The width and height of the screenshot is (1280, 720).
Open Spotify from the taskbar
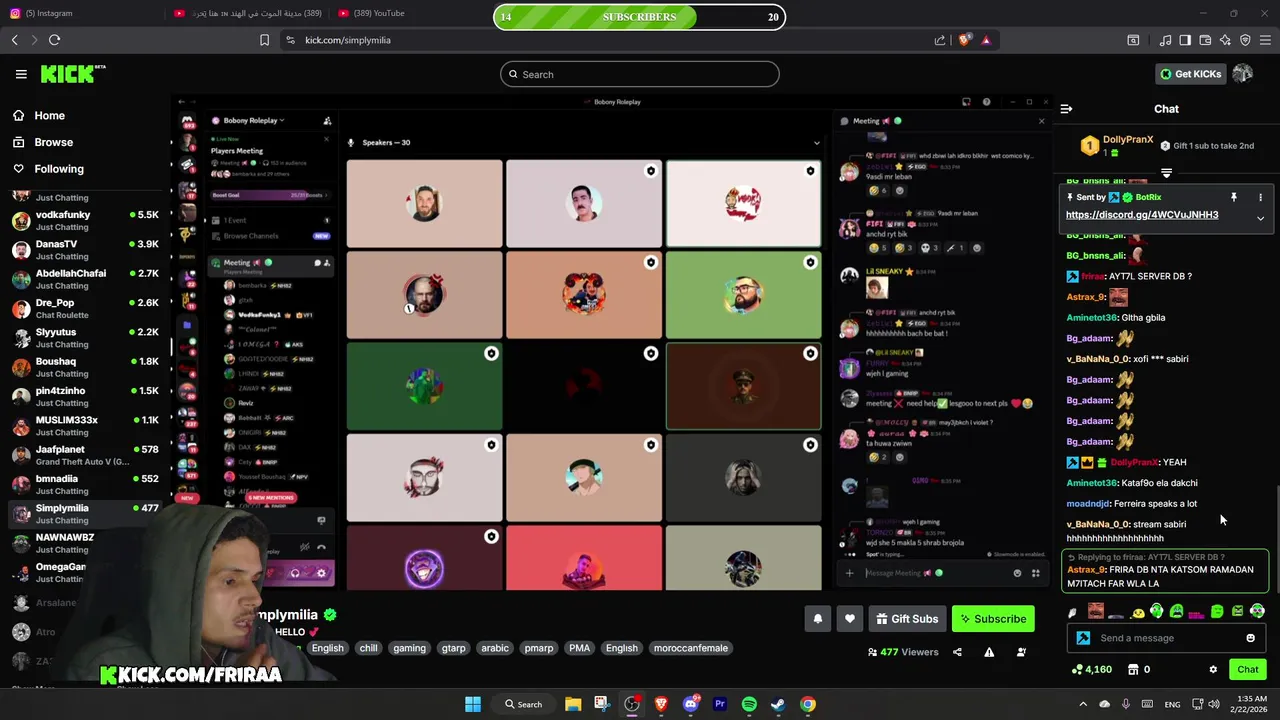(749, 704)
